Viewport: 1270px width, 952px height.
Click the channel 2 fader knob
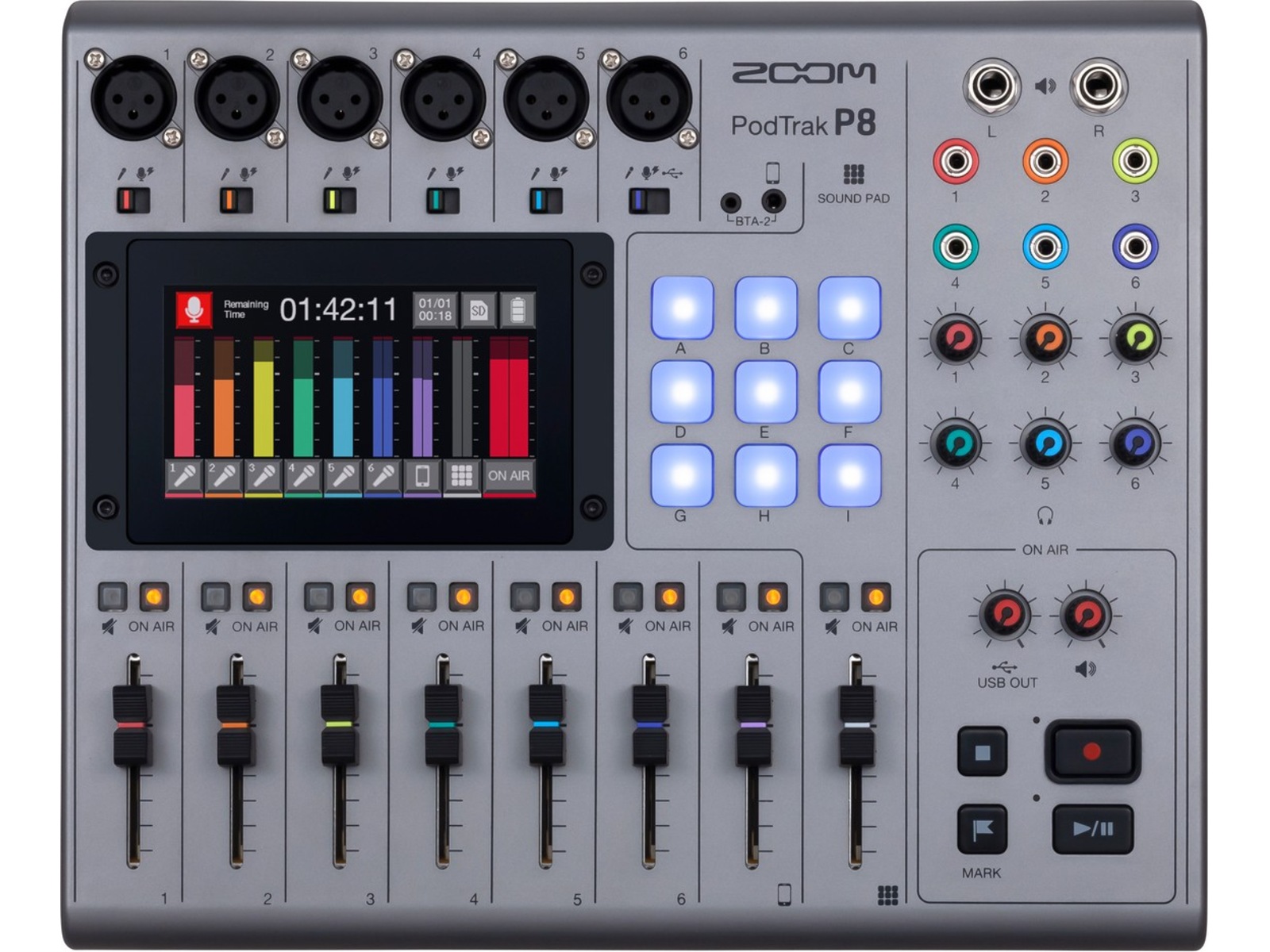[235, 725]
